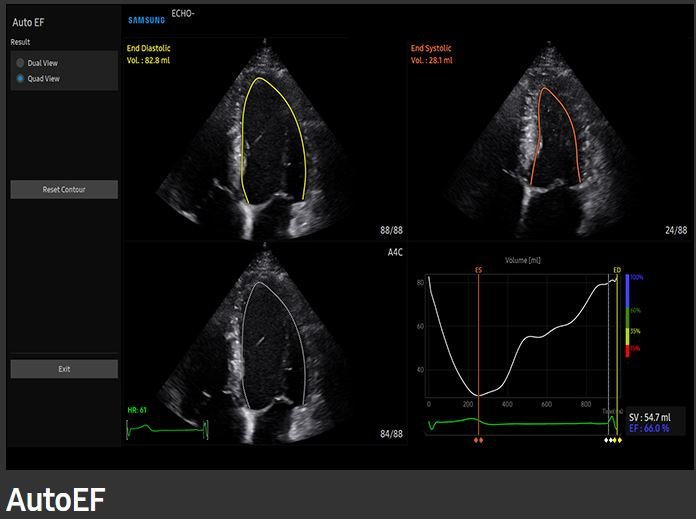Screen dimensions: 696x519
Task: Select the Dual View radio button
Action: (x=20, y=63)
